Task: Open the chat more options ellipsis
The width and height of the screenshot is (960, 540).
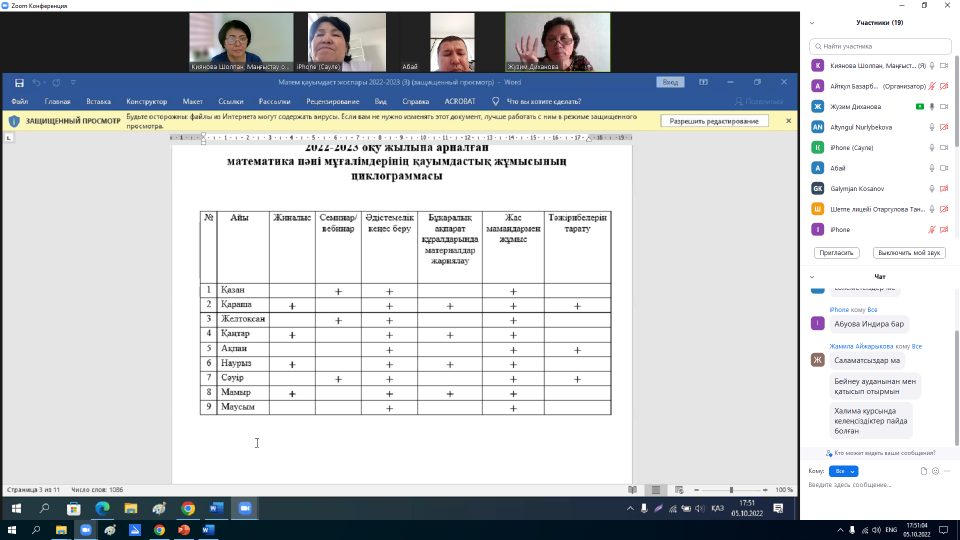Action: 946,471
